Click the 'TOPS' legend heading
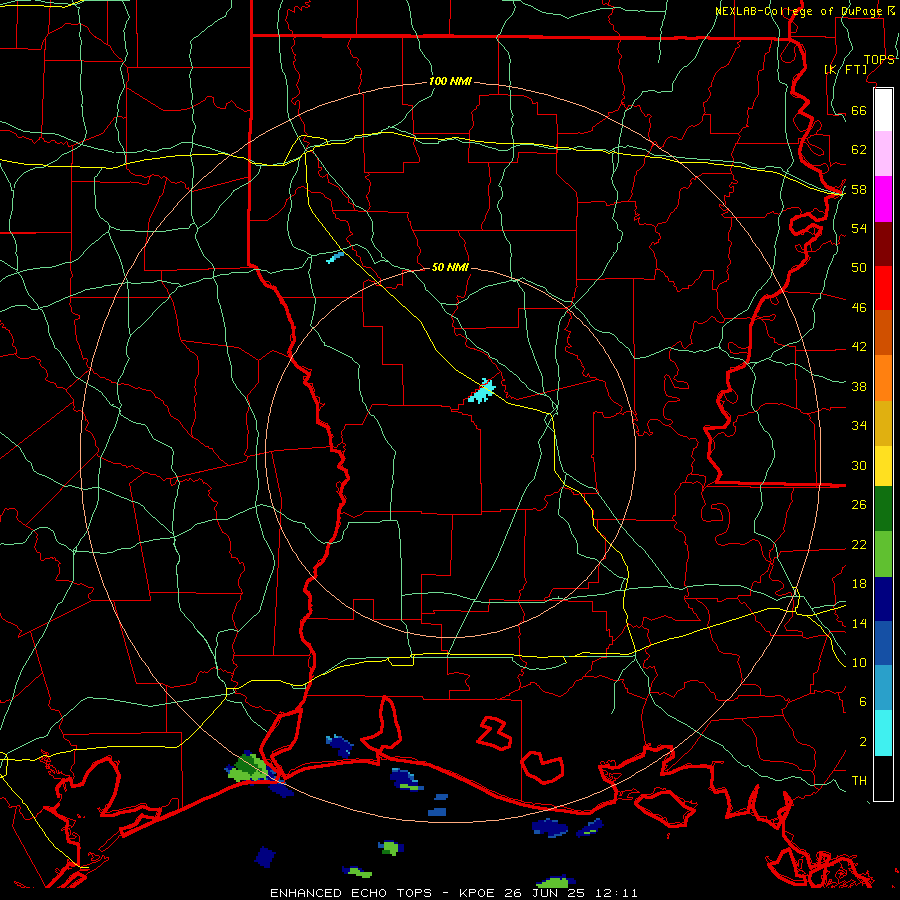This screenshot has height=900, width=900. 879,60
